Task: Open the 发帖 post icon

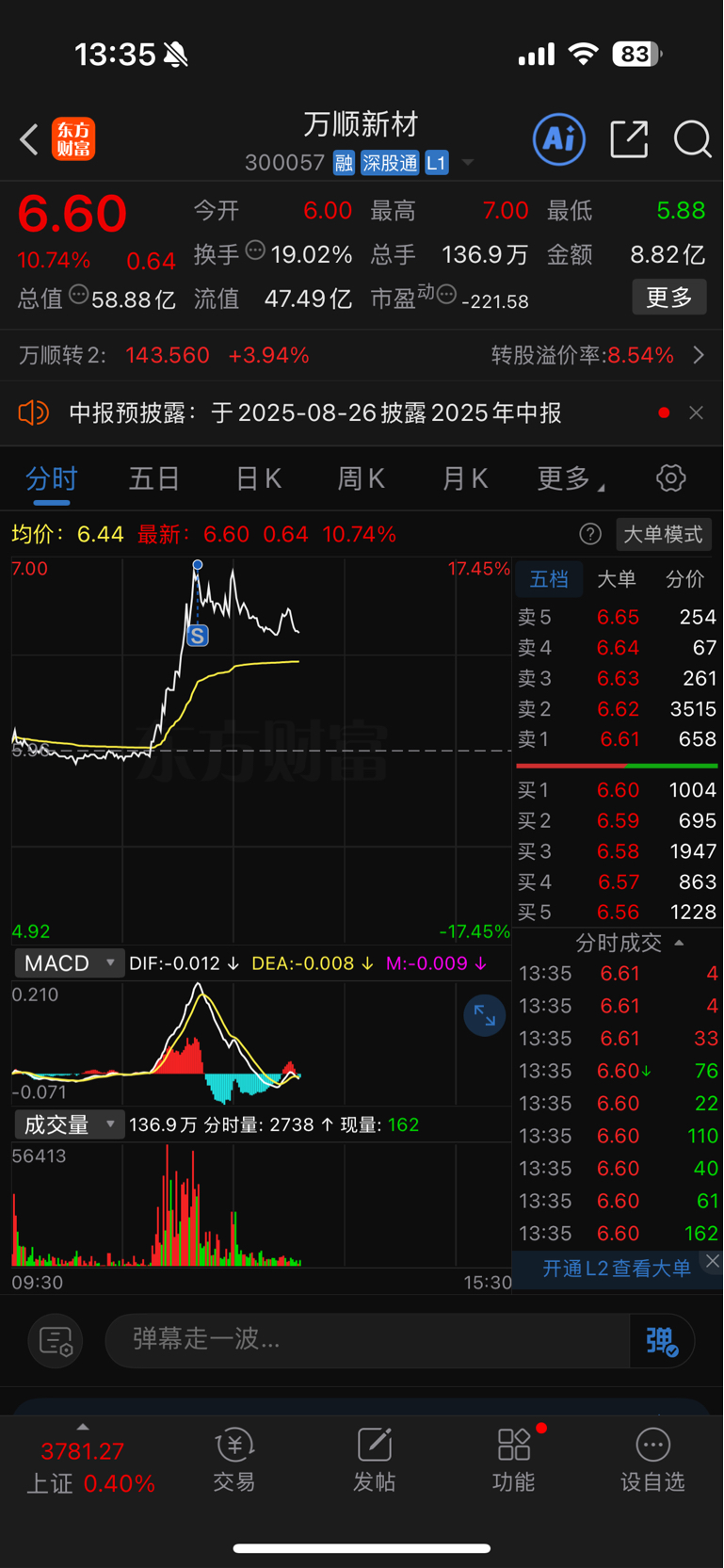Action: [374, 1460]
